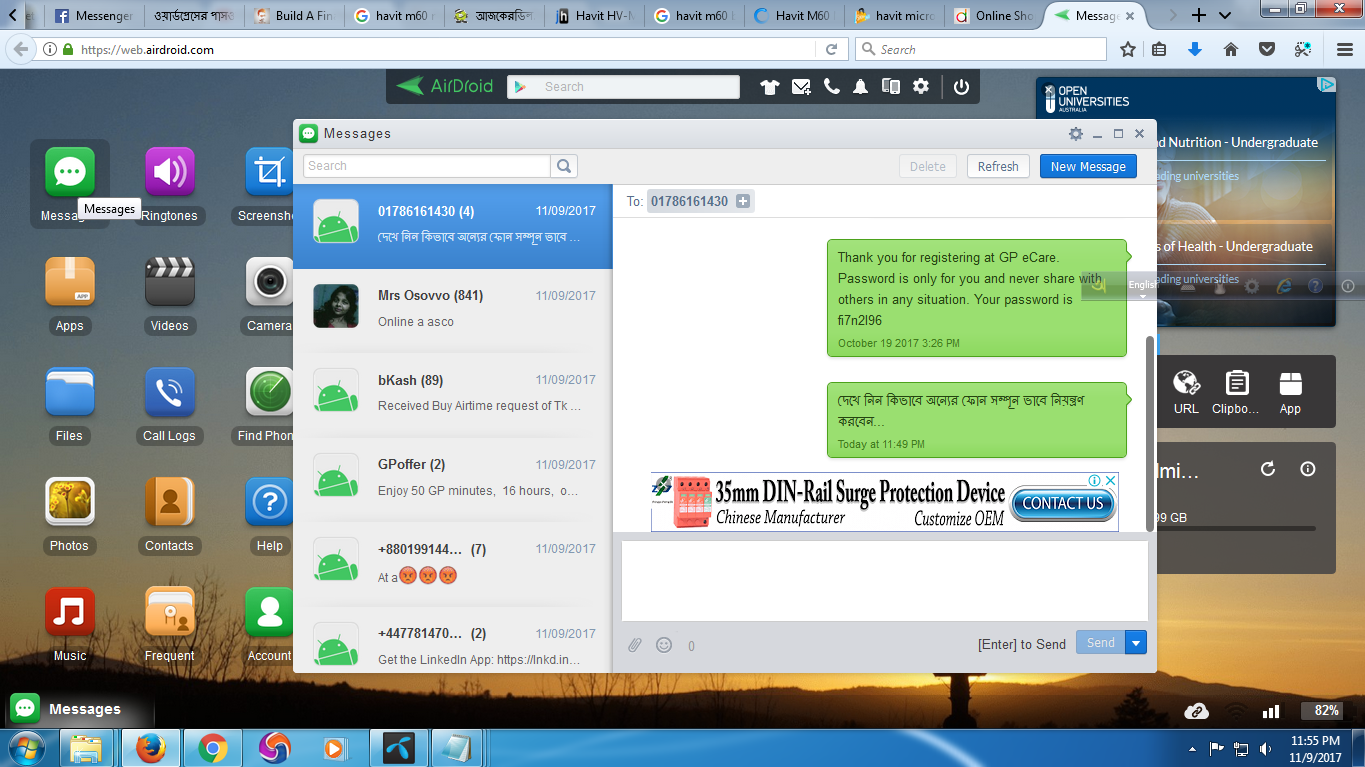
Task: Click the paperclip attachment icon
Action: tap(634, 645)
